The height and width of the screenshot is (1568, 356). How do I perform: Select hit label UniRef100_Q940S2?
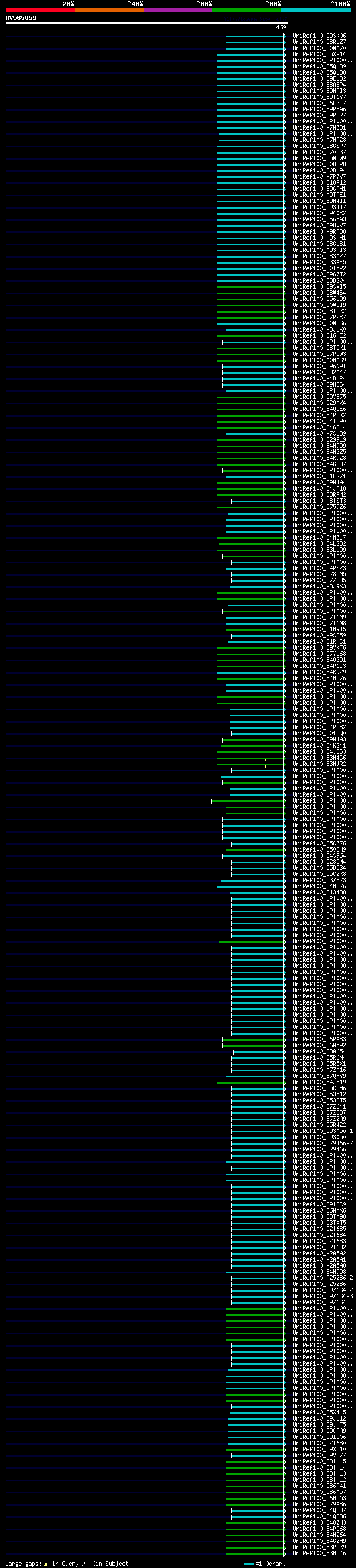[319, 213]
